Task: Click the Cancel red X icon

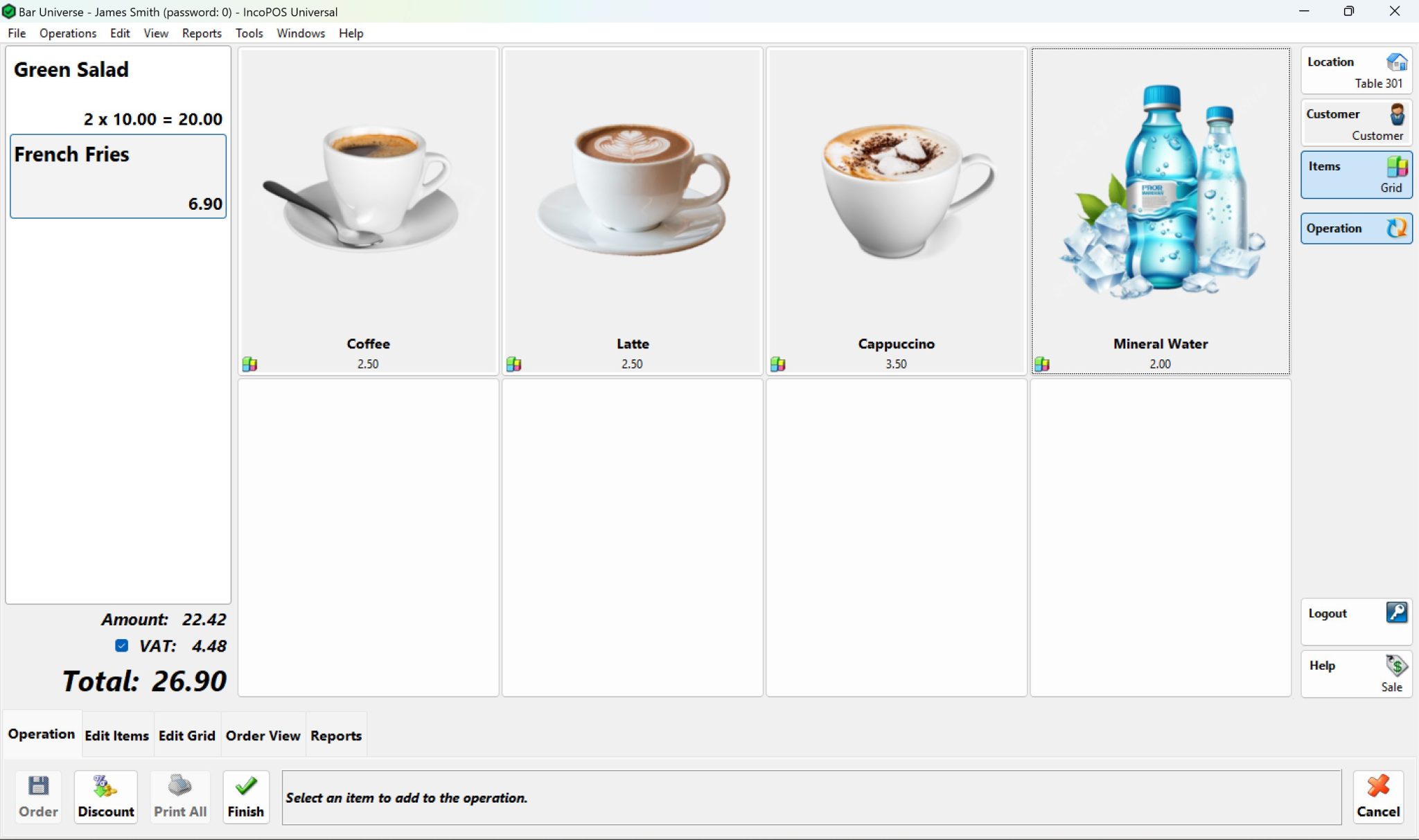Action: tap(1378, 786)
